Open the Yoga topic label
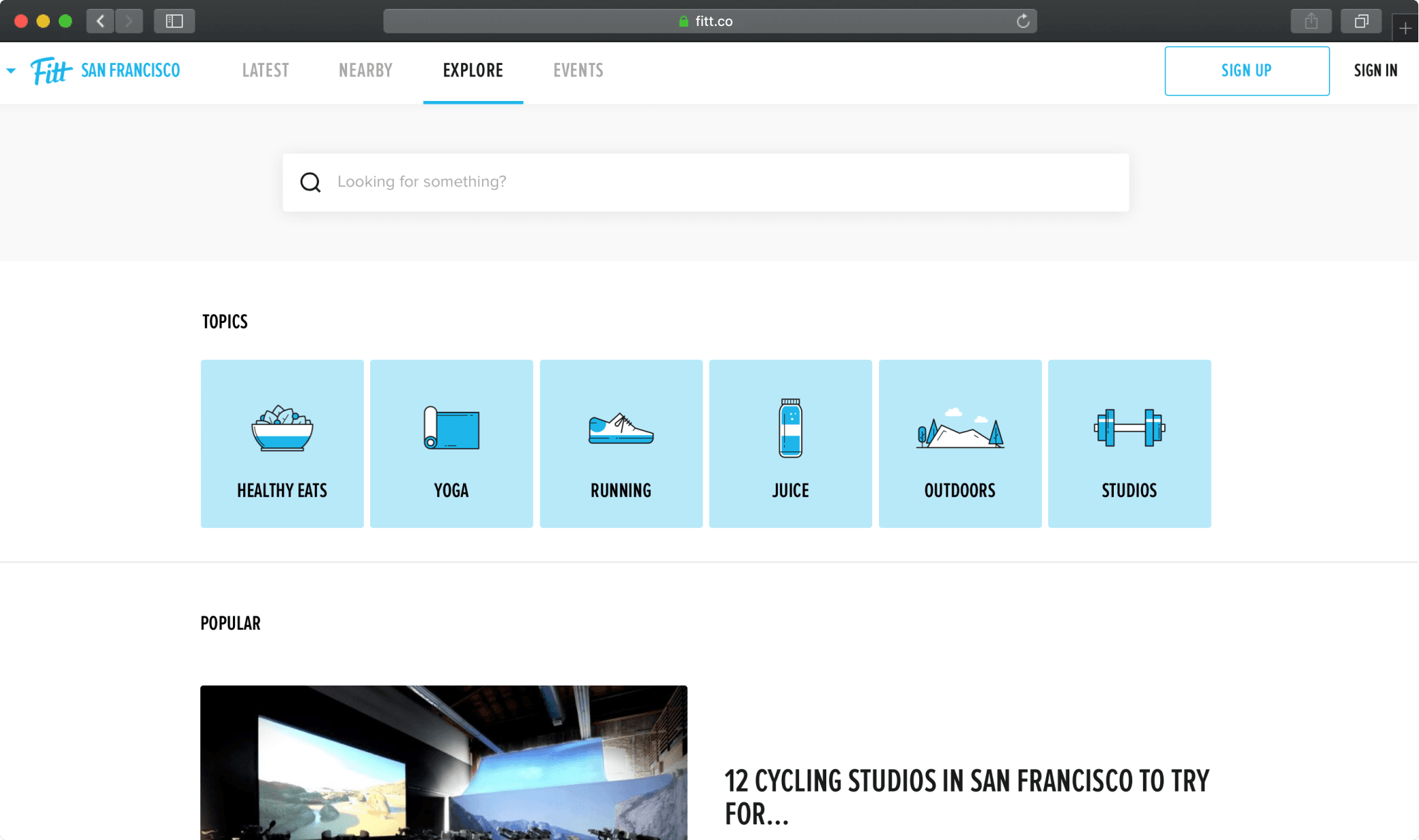The width and height of the screenshot is (1419, 840). (451, 490)
